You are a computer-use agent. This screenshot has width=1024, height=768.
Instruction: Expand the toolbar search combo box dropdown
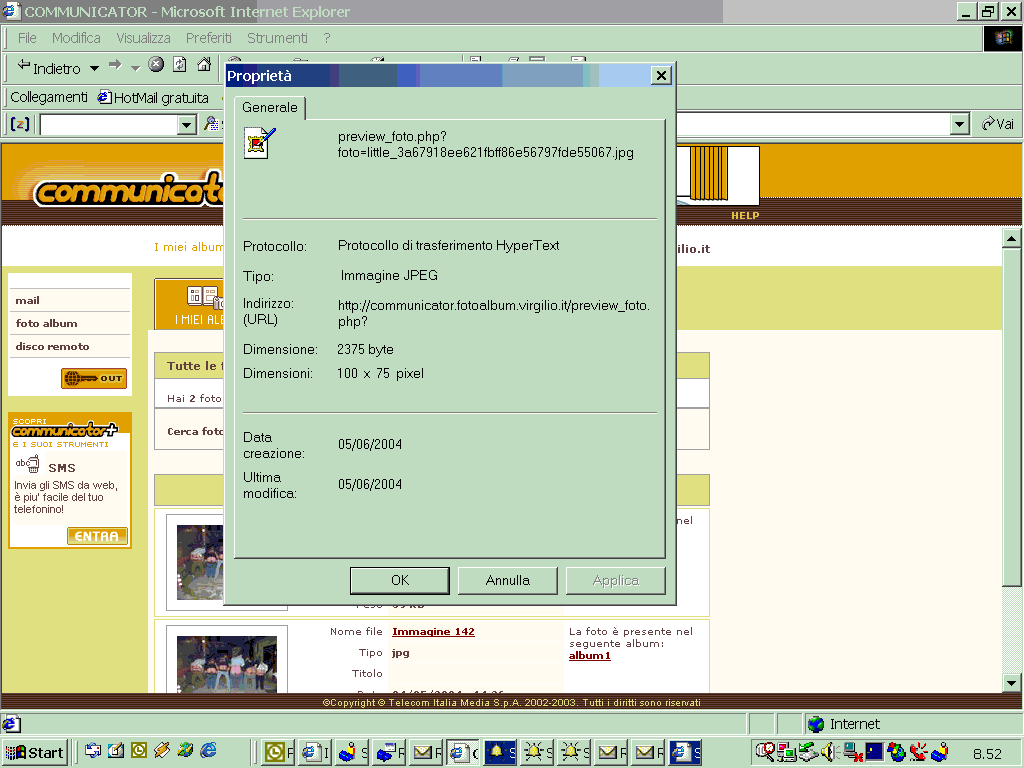187,124
